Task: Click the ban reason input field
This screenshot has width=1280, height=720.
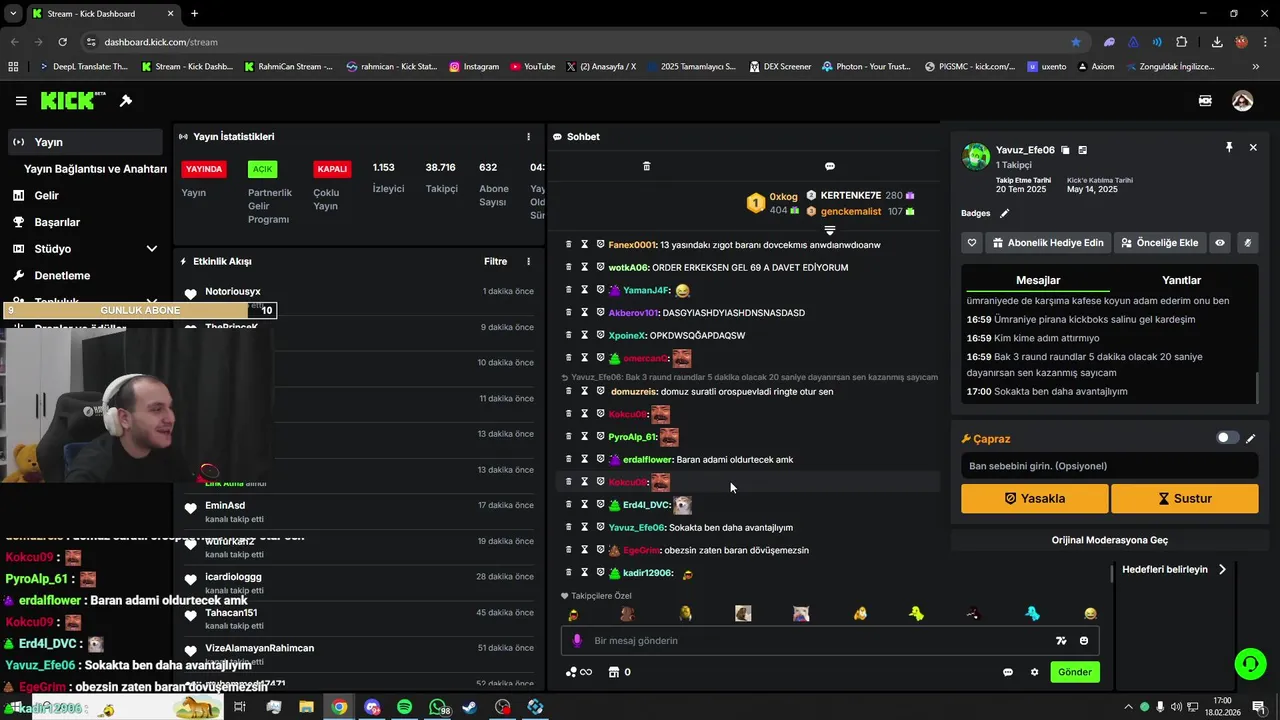Action: pos(1109,466)
